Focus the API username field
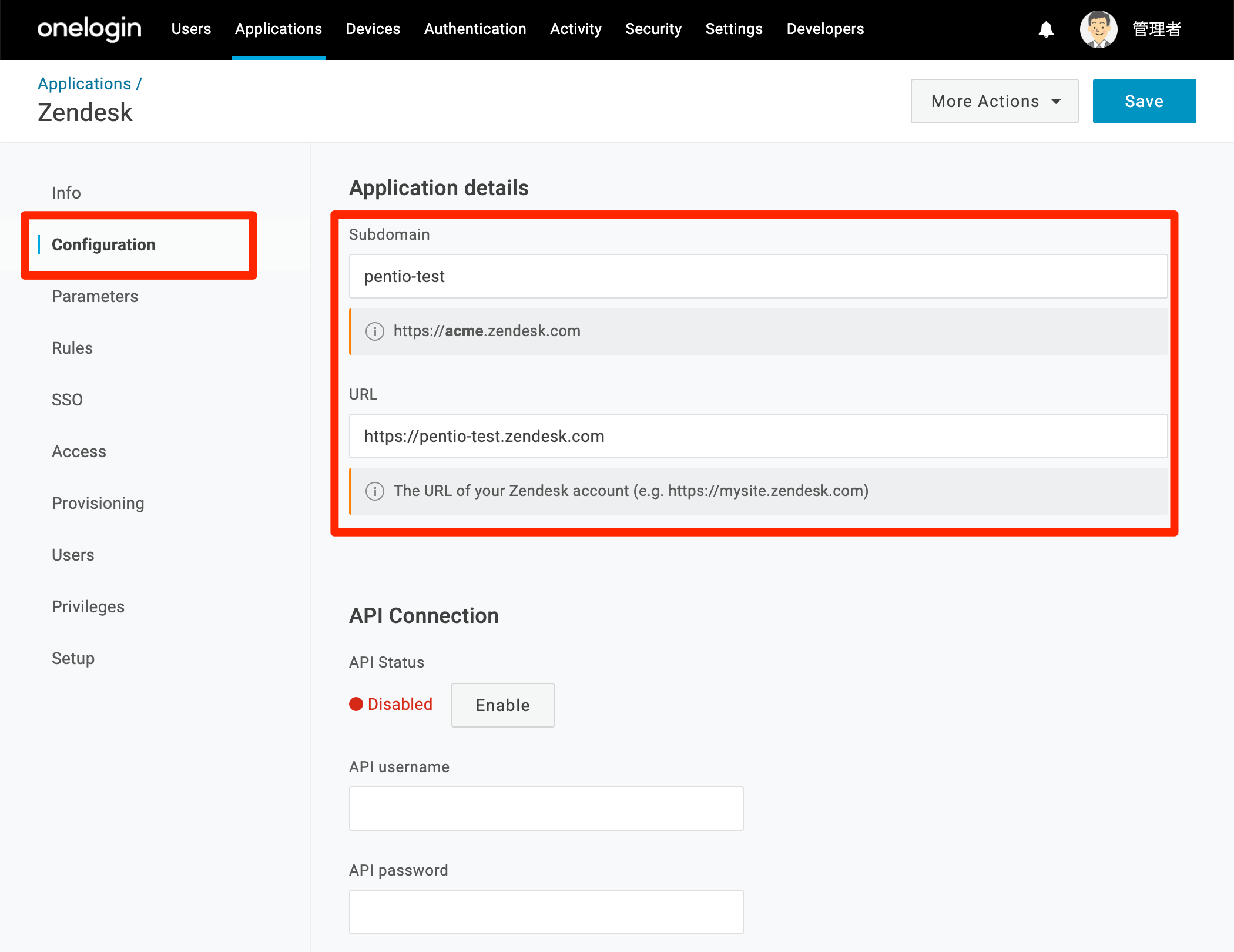Viewport: 1234px width, 952px height. (x=546, y=809)
